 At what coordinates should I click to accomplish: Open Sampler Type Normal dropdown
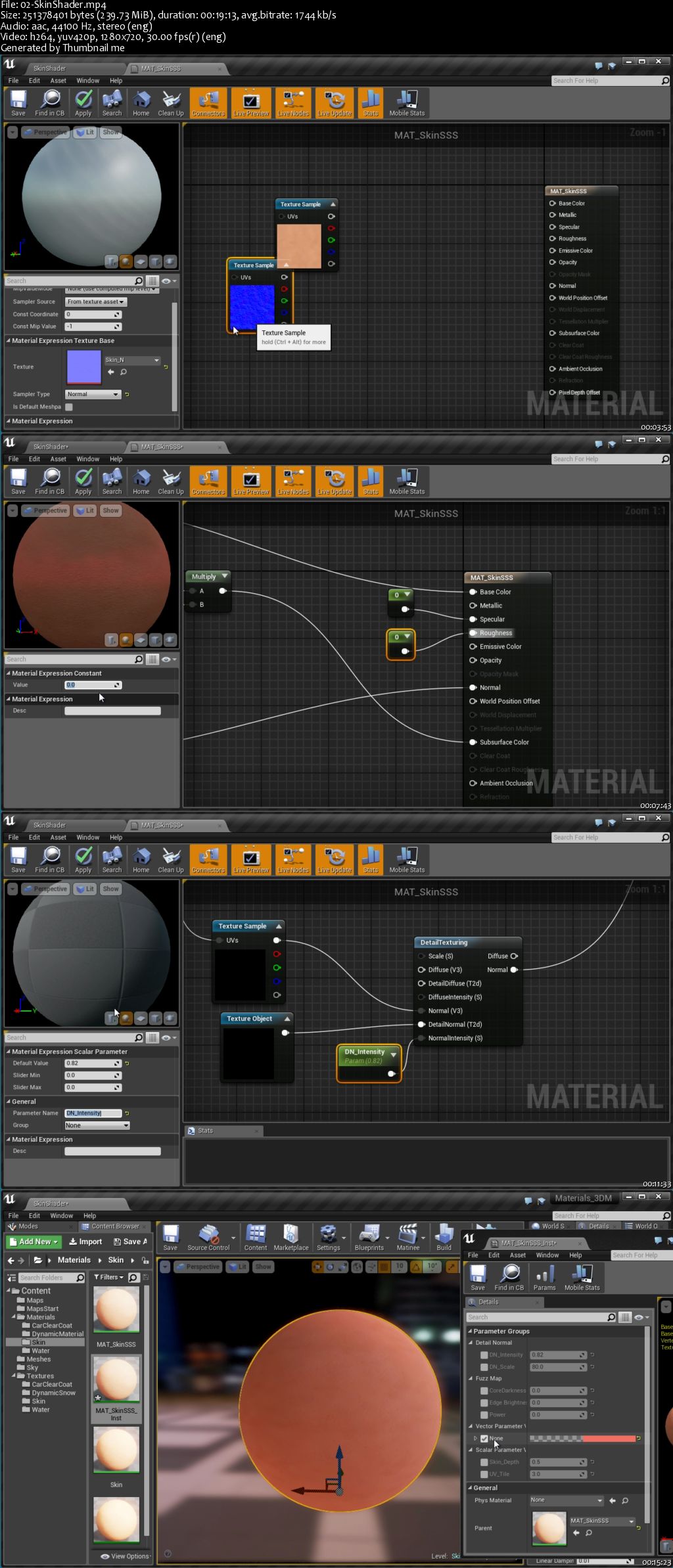[x=93, y=394]
